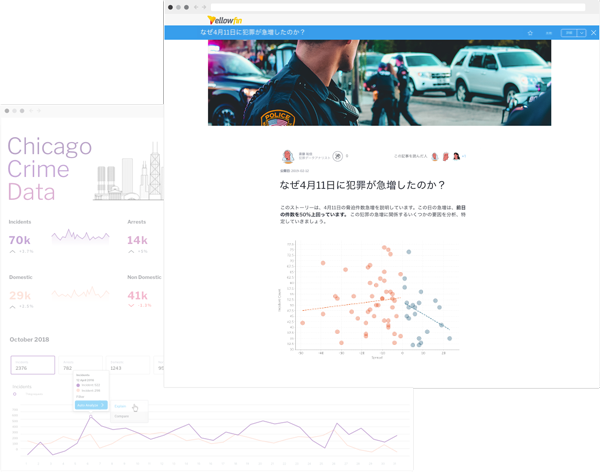Open dropdown arrow beside the header button
600x472 pixels.
(582, 33)
